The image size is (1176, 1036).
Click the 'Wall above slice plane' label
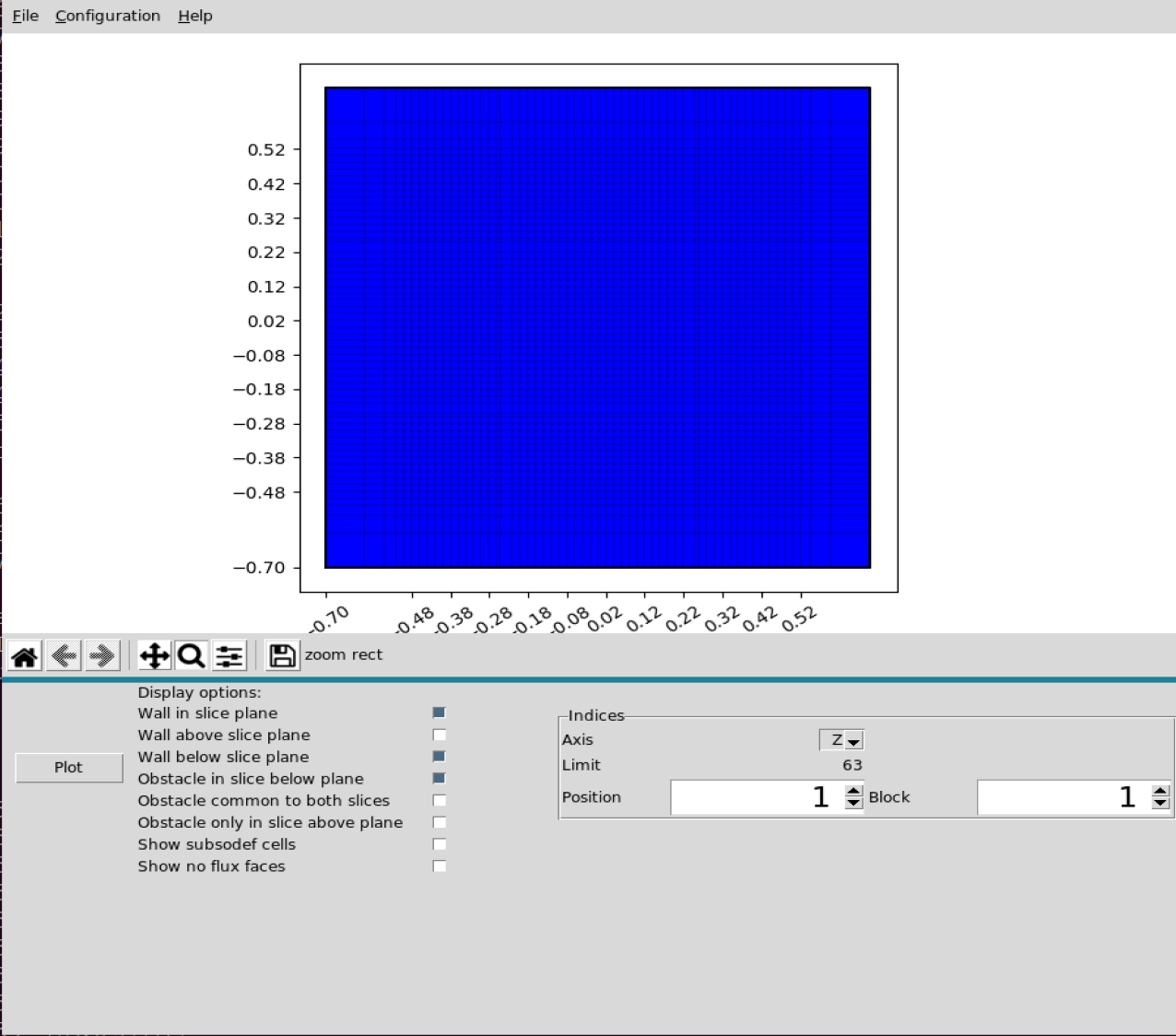click(x=224, y=735)
